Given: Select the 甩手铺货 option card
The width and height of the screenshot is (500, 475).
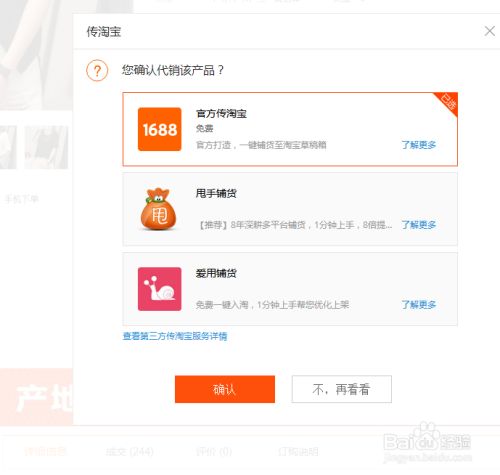Looking at the screenshot, I should [x=290, y=209].
